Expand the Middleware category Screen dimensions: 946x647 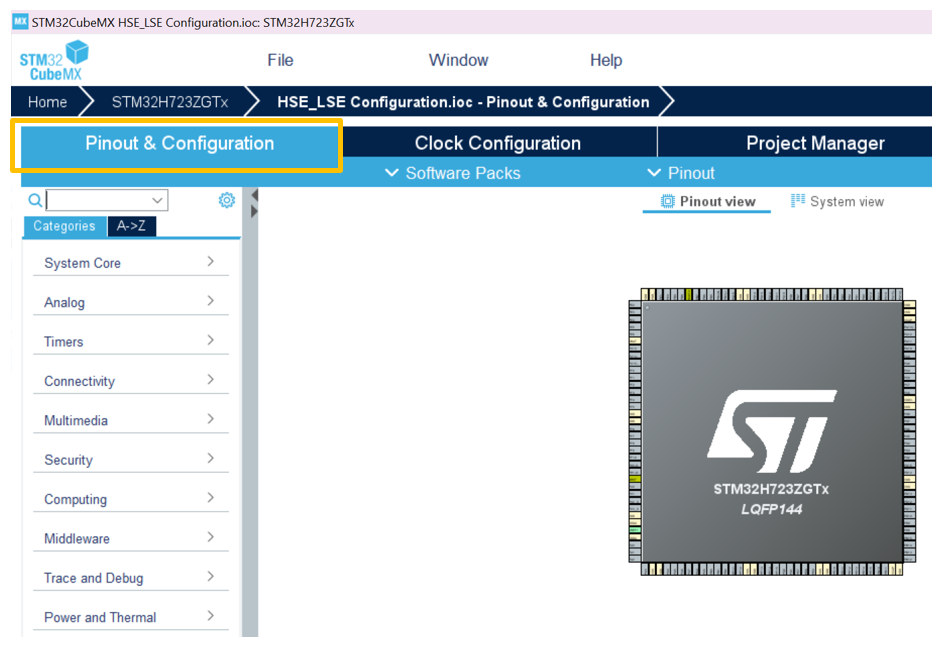click(x=131, y=538)
